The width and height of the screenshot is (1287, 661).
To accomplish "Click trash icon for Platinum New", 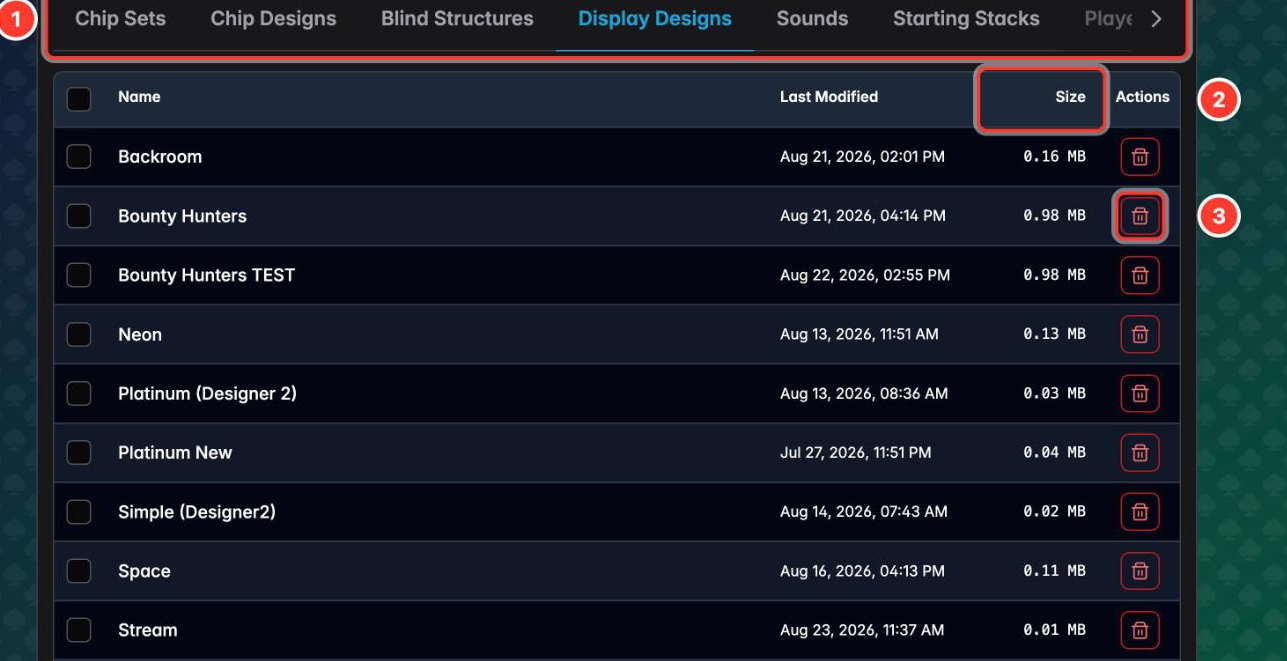I will point(1140,453).
